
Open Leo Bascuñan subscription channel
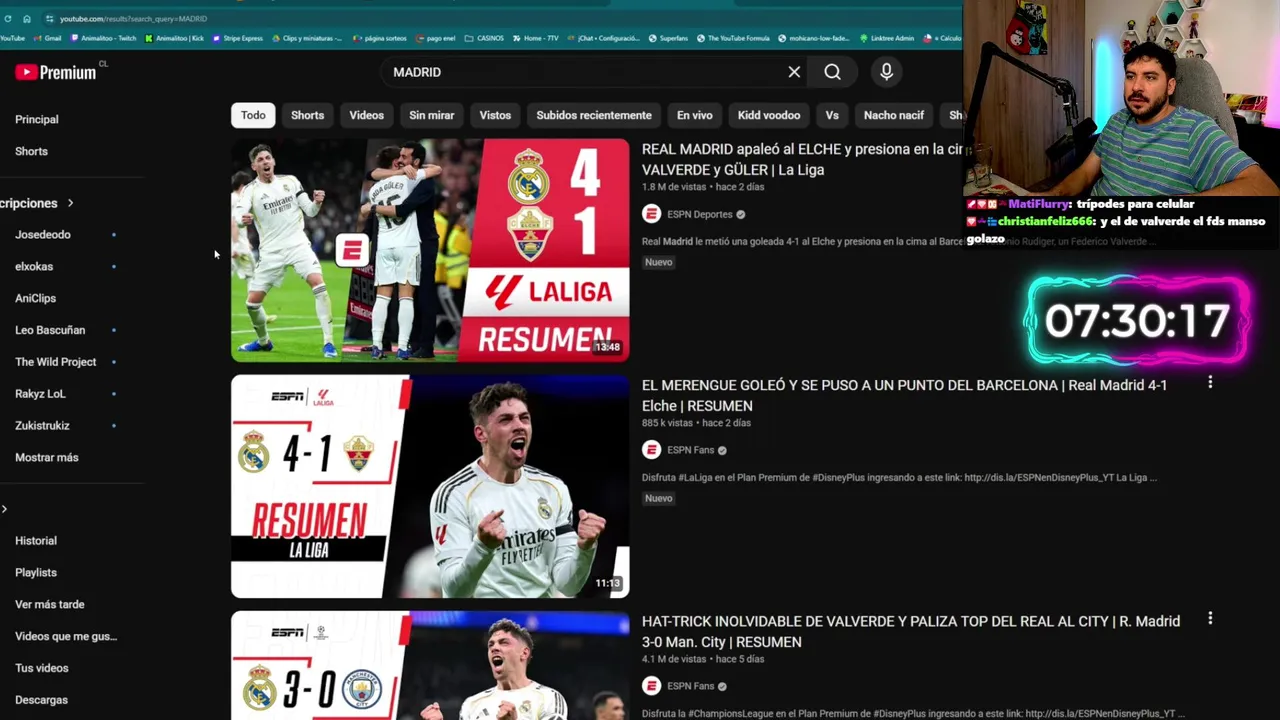point(50,330)
